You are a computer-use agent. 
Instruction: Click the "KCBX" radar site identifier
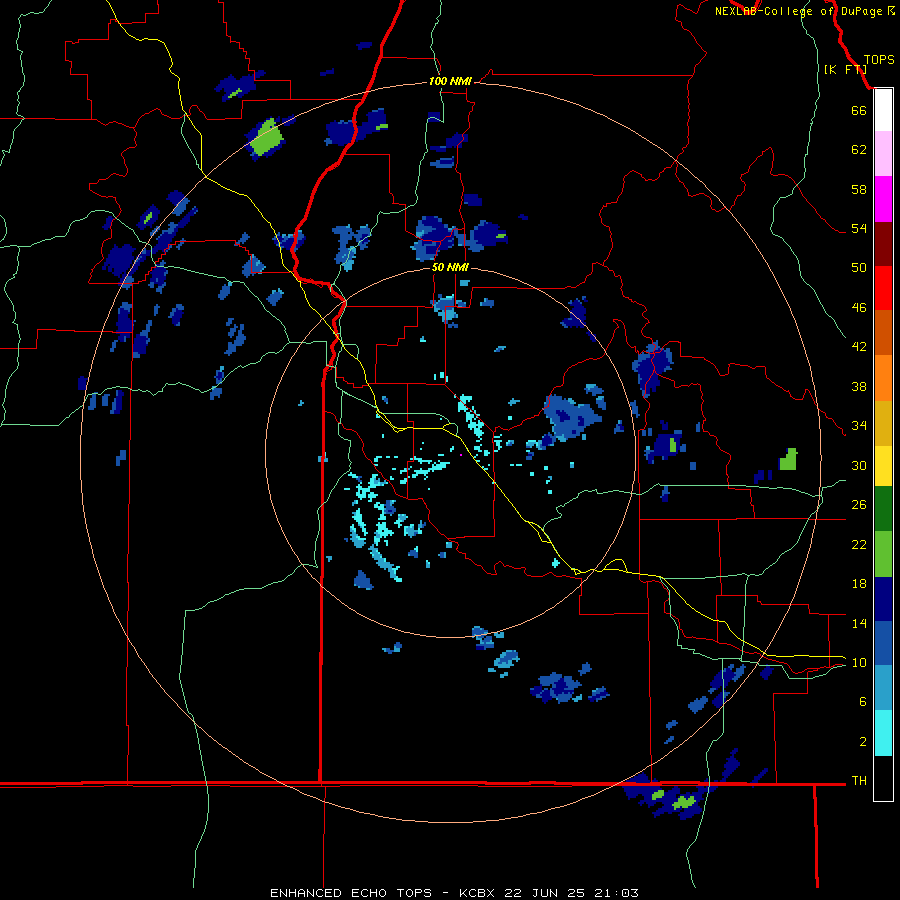coord(476,893)
